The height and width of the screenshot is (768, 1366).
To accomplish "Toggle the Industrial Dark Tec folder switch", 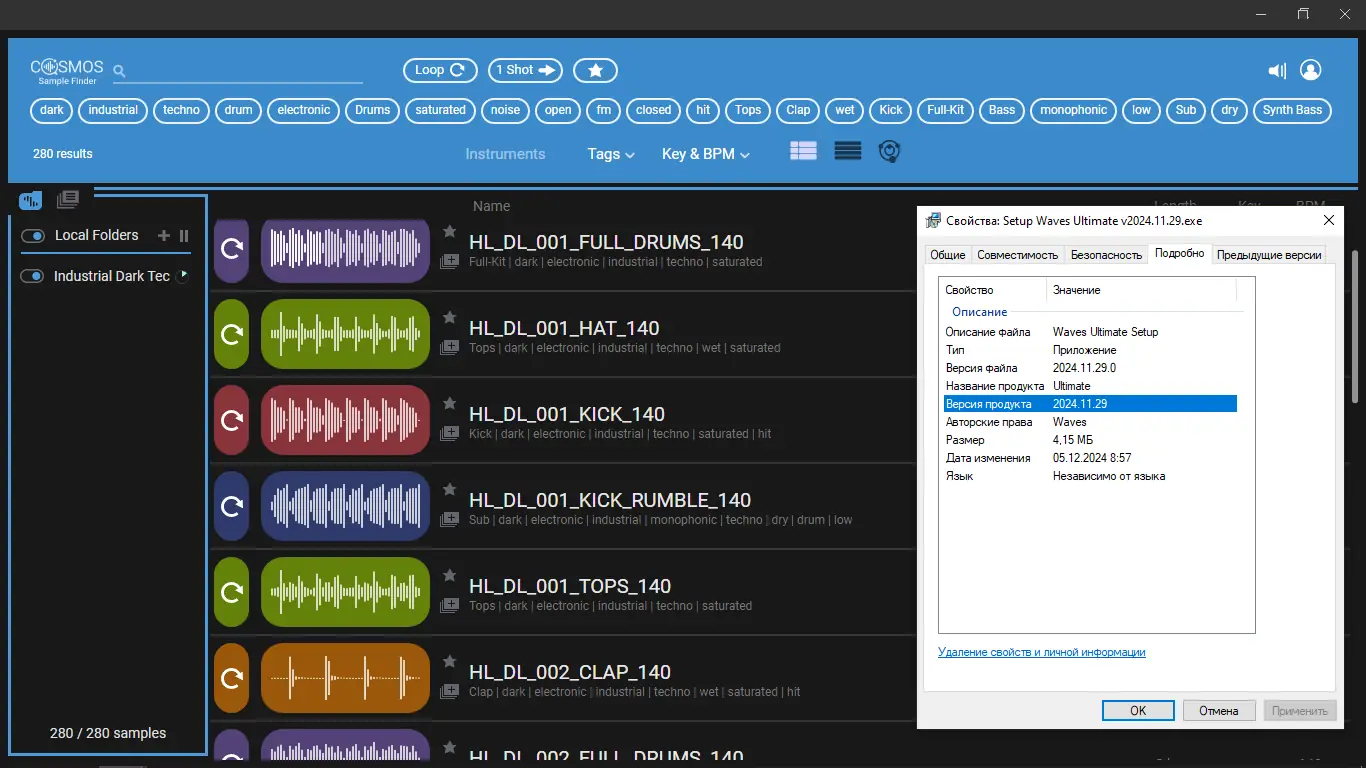I will [33, 276].
